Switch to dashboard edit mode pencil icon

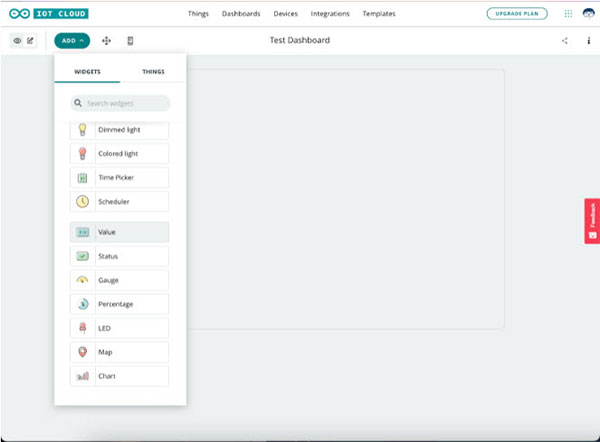click(x=30, y=41)
